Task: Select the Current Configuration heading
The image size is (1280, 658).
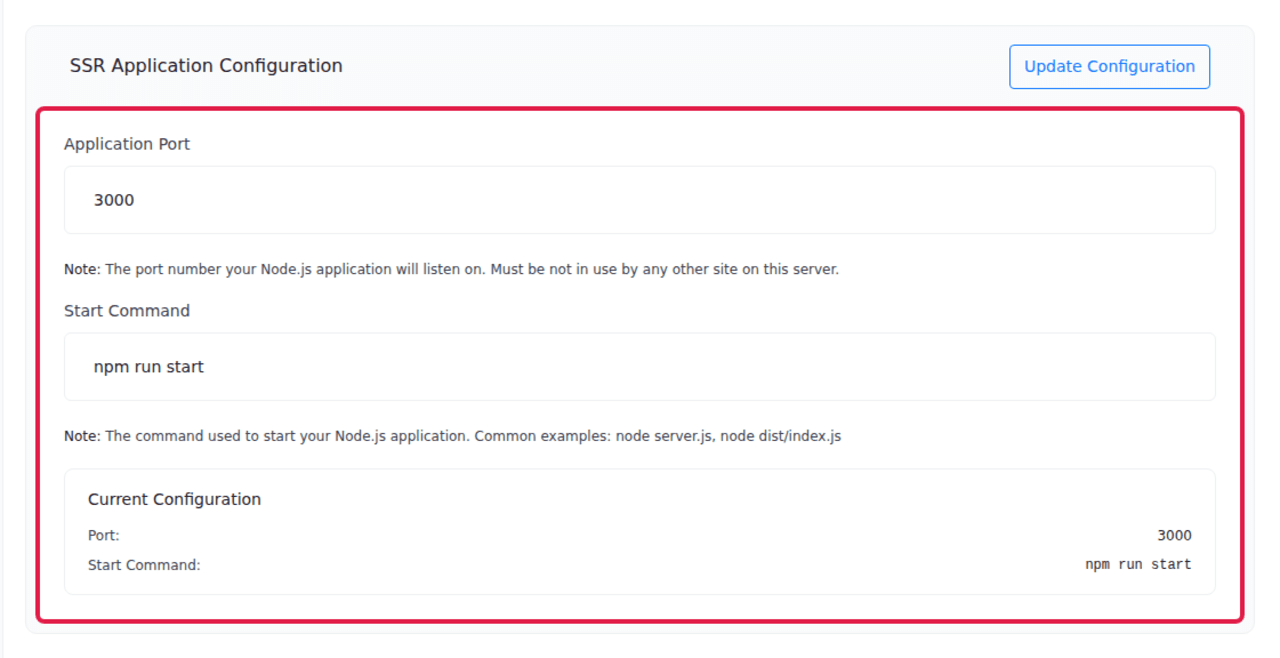Action: [x=174, y=499]
